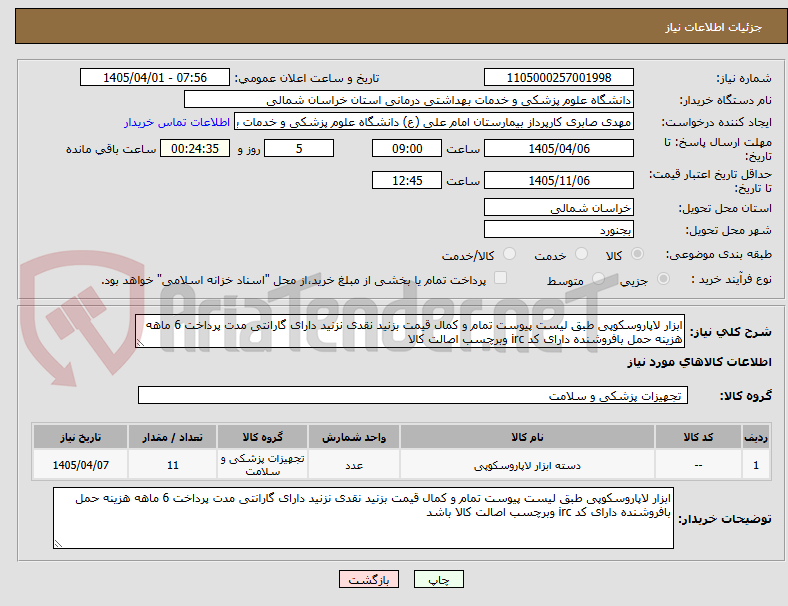Click the item code cell showing --
This screenshot has height=606, width=788.
(698, 465)
